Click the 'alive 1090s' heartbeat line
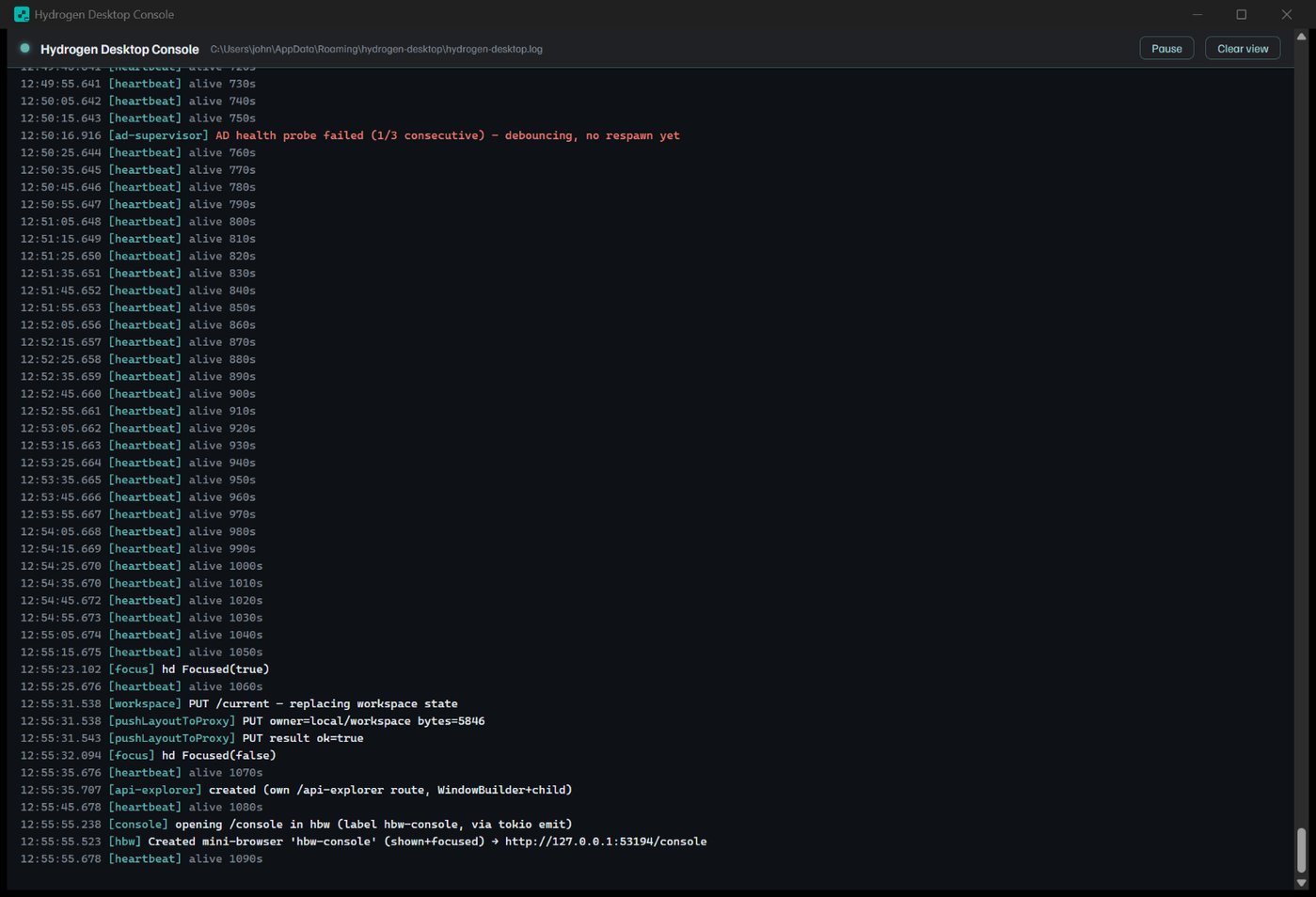This screenshot has width=1316, height=897. (141, 859)
